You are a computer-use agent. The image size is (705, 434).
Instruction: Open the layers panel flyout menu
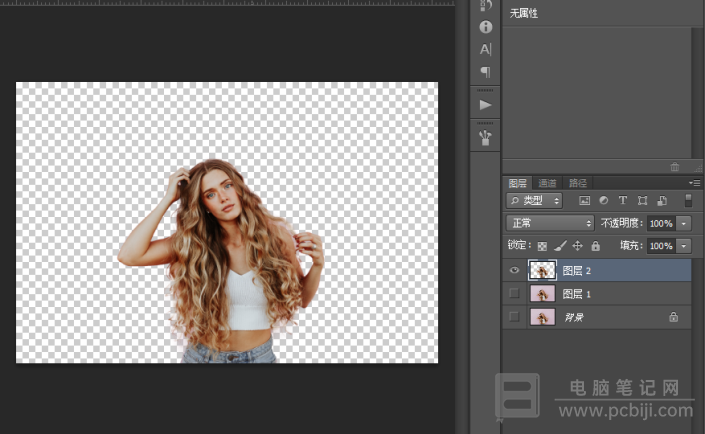point(694,183)
